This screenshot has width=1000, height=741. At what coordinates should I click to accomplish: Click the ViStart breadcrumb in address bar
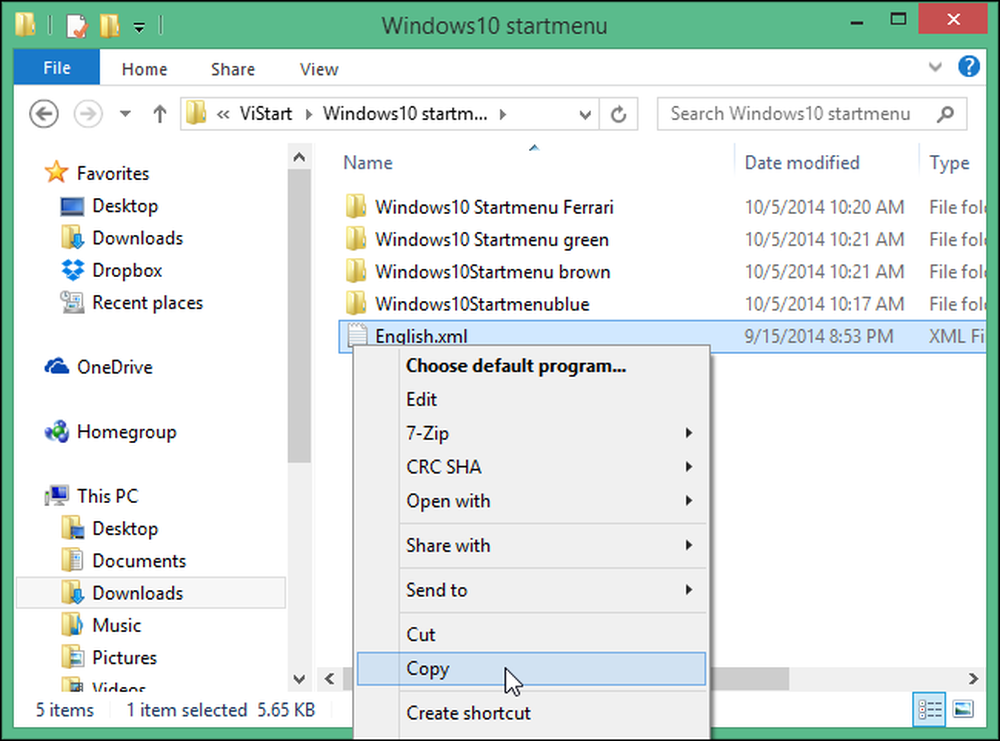click(x=266, y=114)
